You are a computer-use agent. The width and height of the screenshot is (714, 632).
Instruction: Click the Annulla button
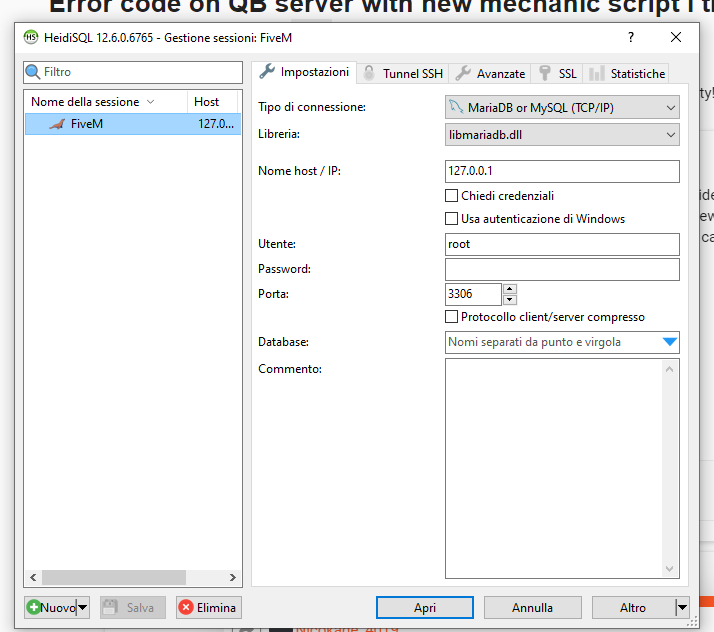[532, 607]
